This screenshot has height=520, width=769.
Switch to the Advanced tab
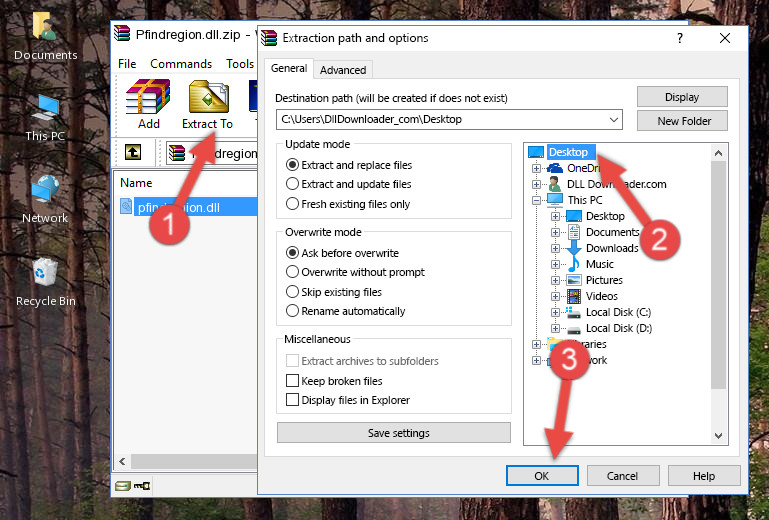[343, 70]
